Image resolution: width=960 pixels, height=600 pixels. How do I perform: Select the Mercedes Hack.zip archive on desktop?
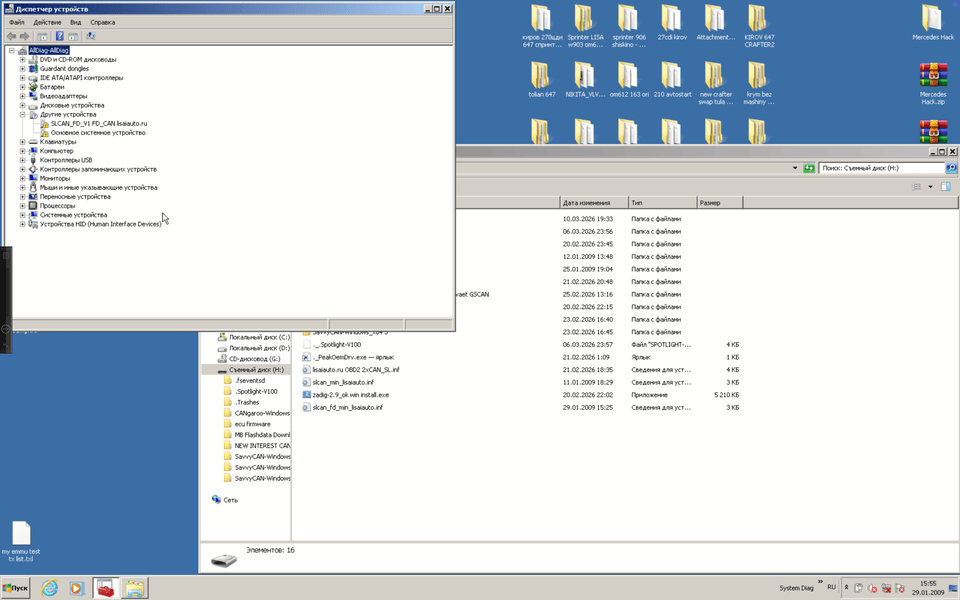[x=933, y=83]
